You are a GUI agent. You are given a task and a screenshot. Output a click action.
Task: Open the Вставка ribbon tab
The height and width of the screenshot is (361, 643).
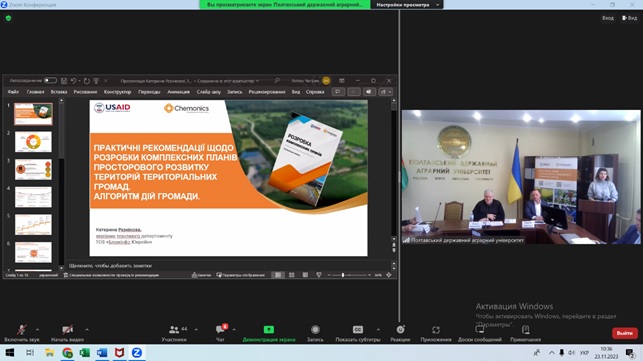click(x=59, y=92)
